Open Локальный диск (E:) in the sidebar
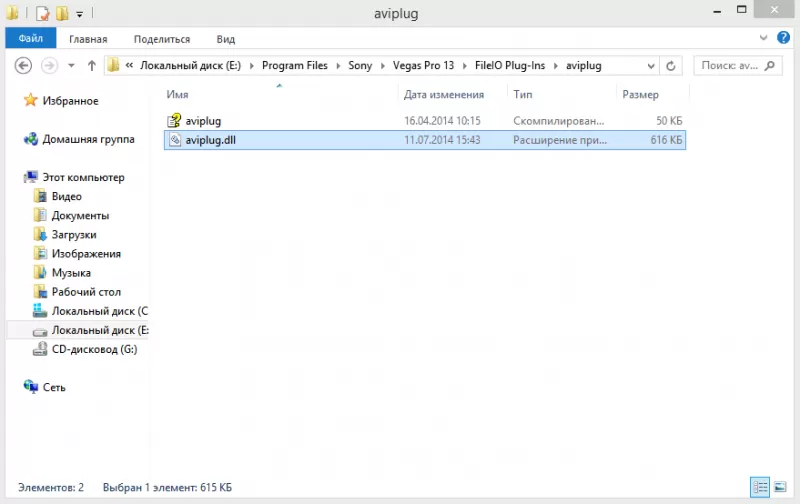Screen dimensions: 800x504 100,331
